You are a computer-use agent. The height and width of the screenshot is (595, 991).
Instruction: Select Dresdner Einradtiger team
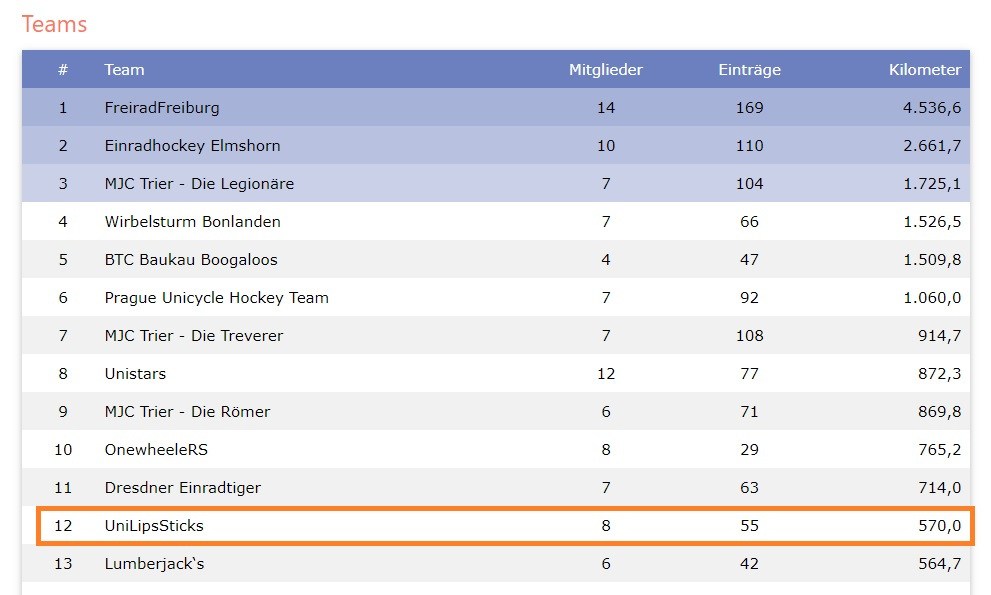pyautogui.click(x=182, y=488)
